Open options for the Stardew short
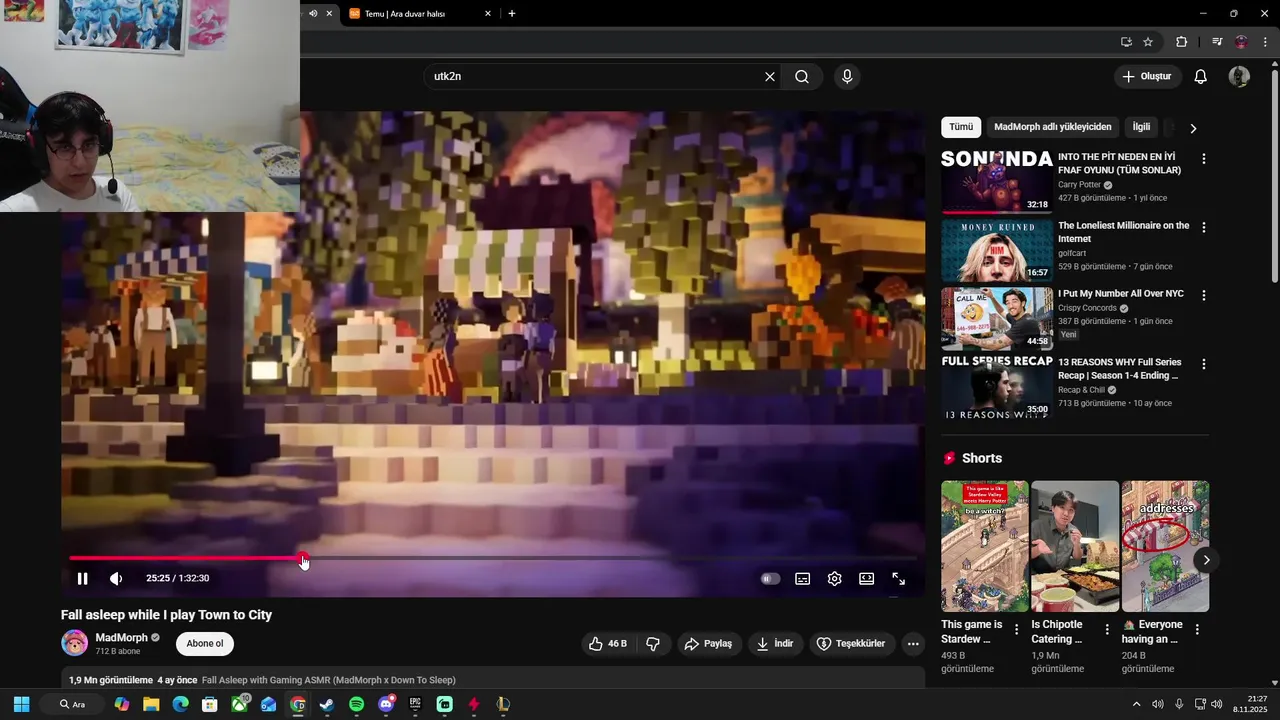This screenshot has height=720, width=1280. [x=1017, y=629]
